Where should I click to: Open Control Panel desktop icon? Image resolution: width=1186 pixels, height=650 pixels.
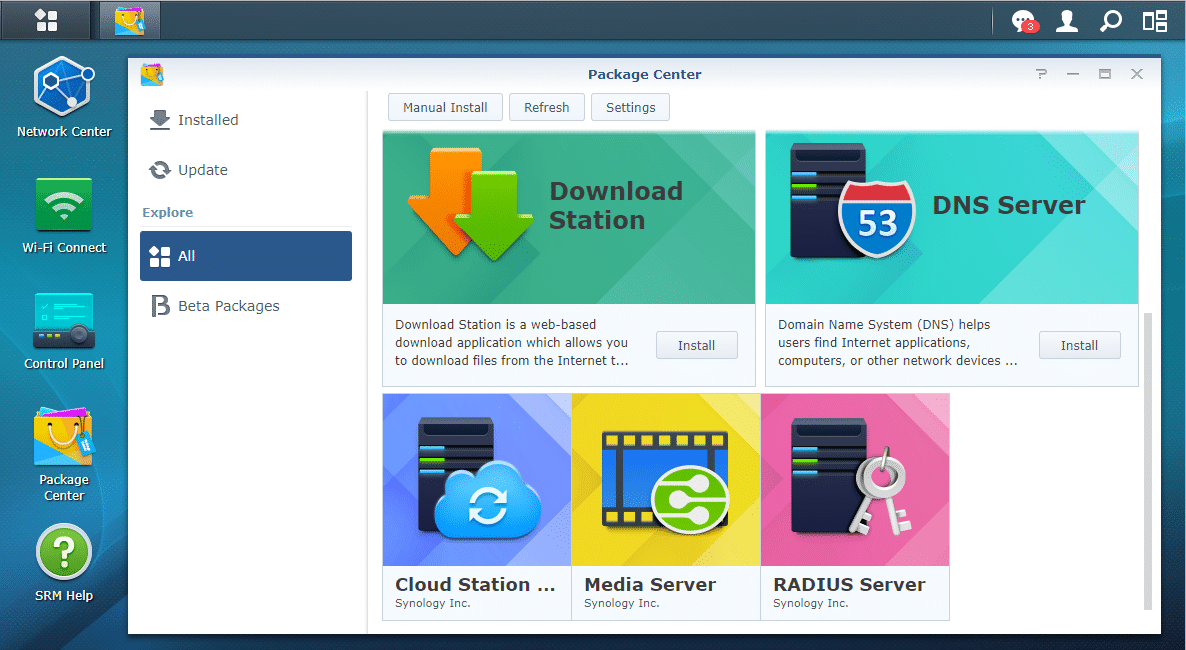pos(64,331)
